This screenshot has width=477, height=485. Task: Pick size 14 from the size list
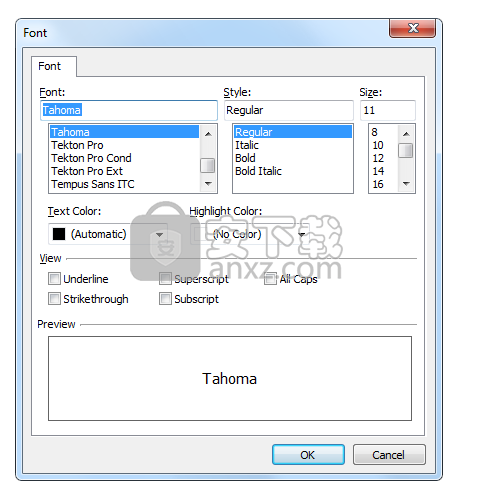[378, 171]
